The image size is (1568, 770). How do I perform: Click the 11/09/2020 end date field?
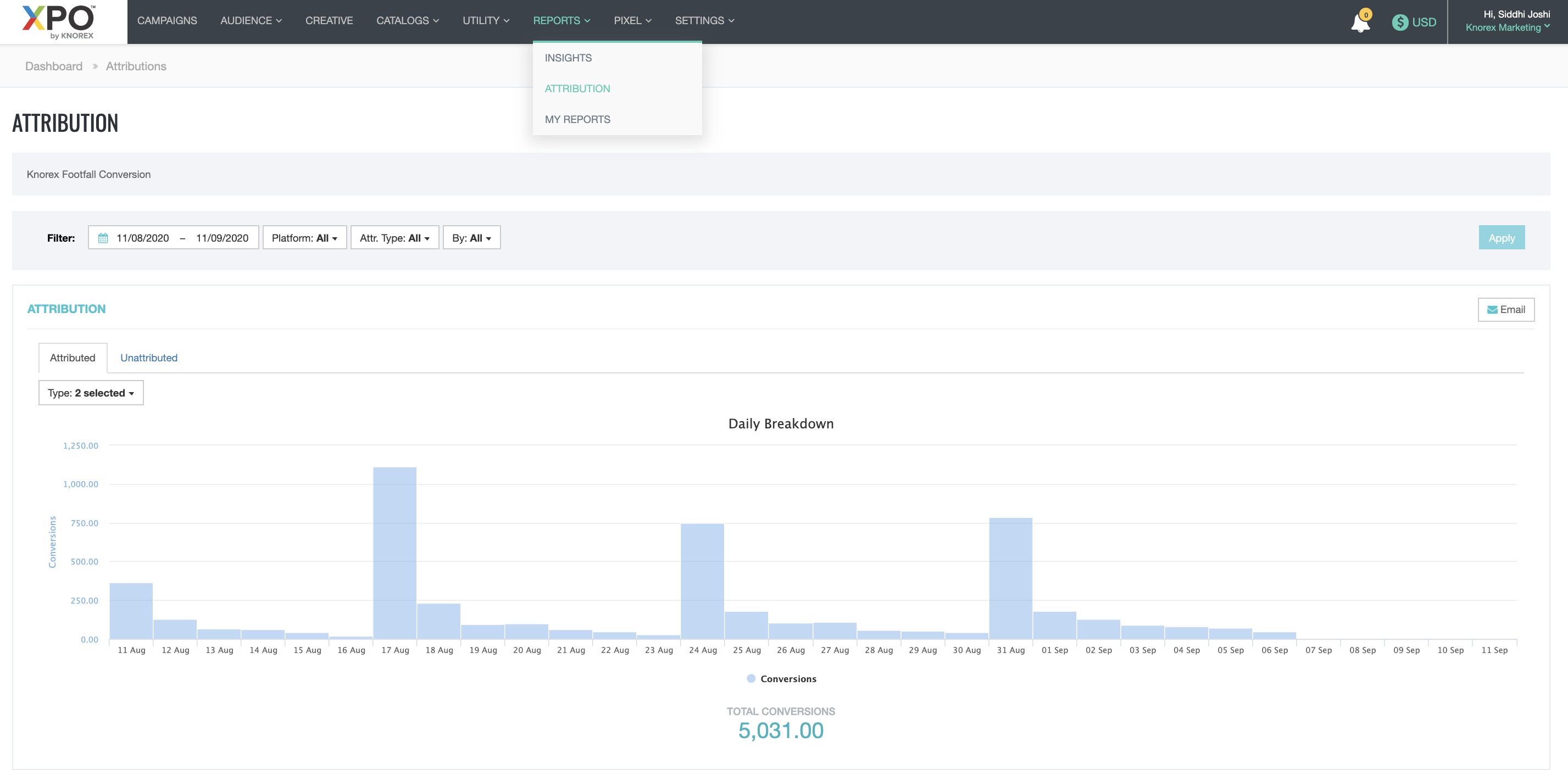pos(221,238)
